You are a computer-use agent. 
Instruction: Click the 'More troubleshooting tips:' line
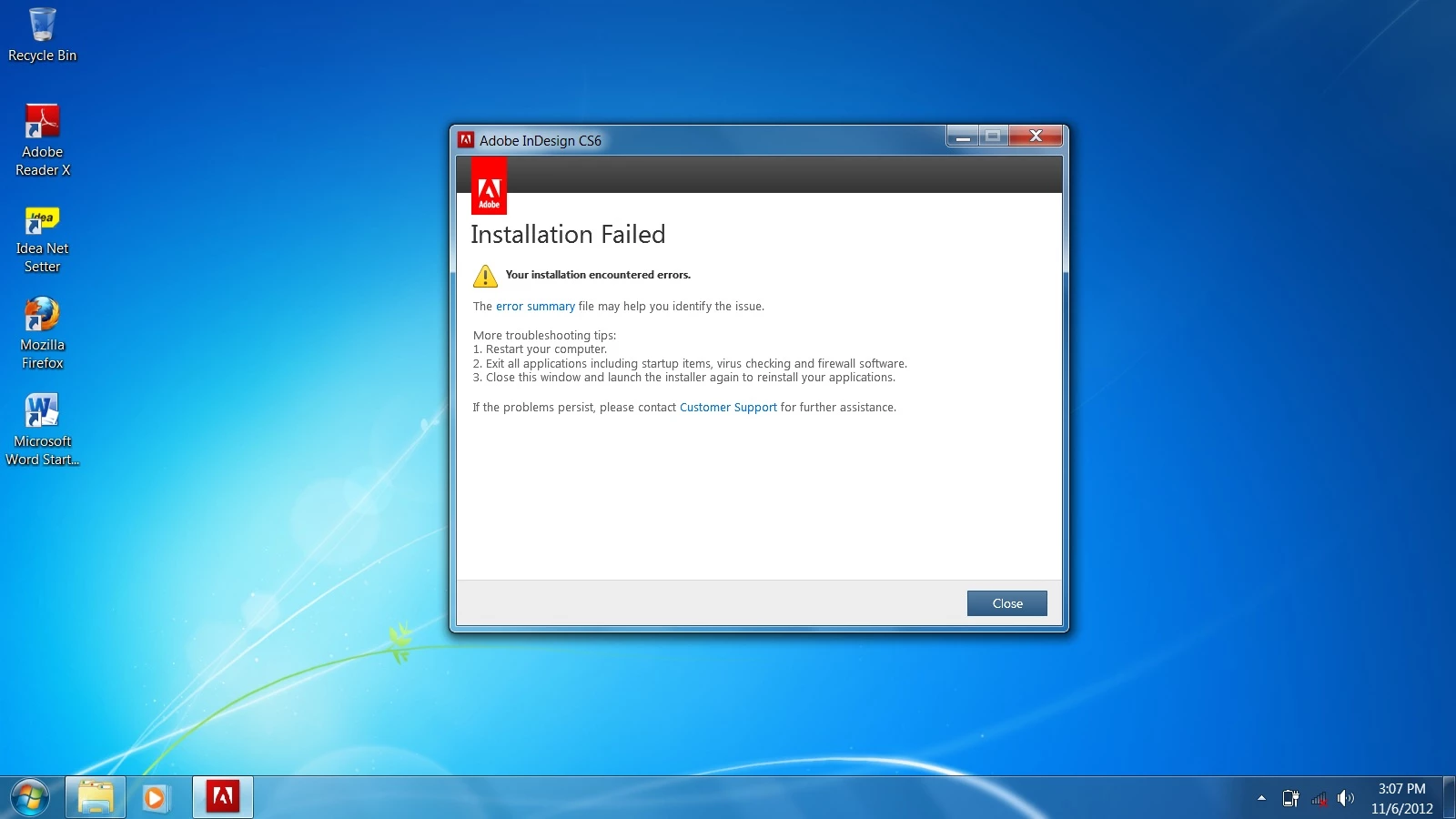(x=544, y=336)
